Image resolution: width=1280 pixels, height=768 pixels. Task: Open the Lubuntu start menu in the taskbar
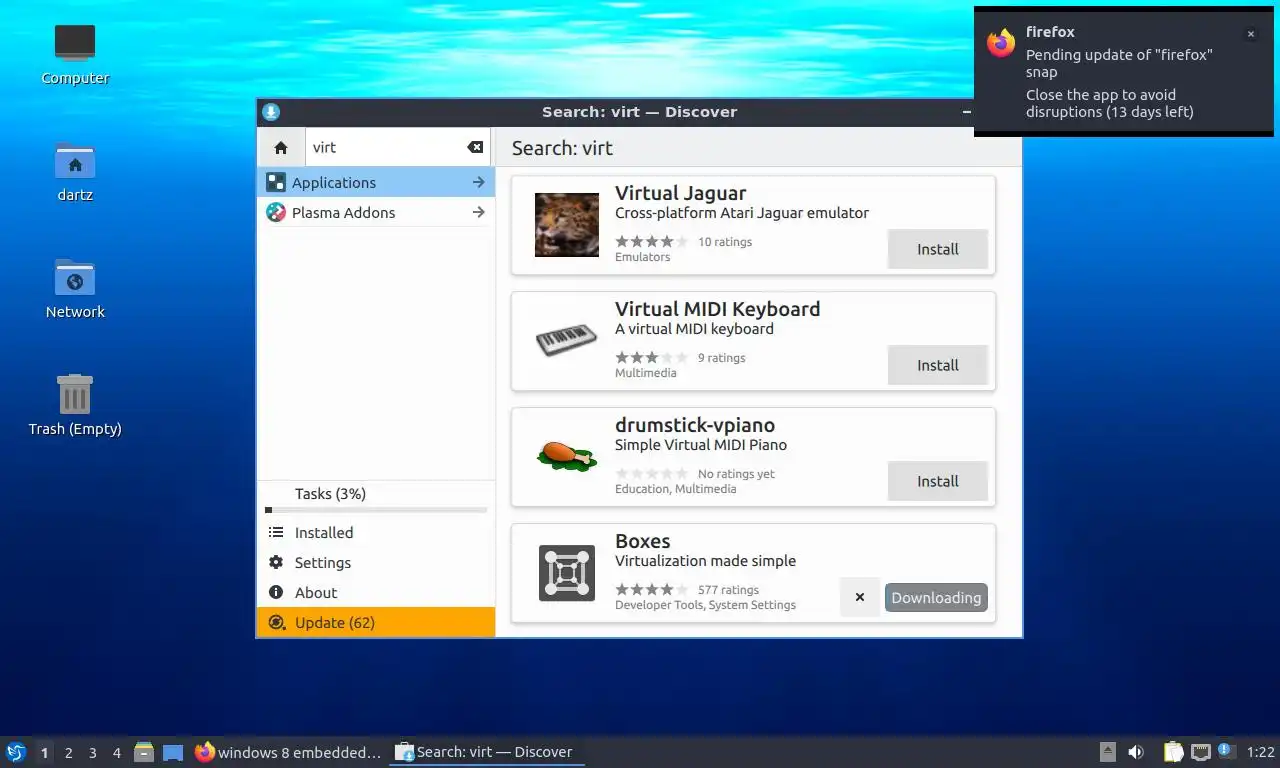pos(16,752)
